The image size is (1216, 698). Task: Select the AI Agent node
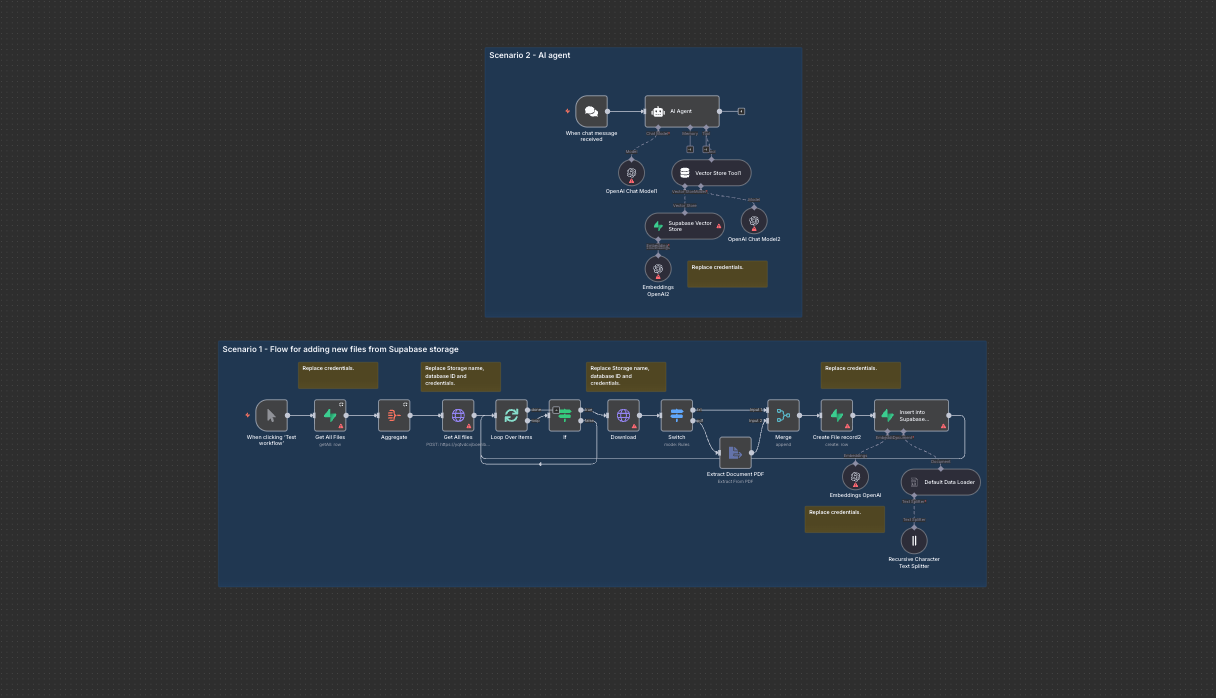coord(681,112)
